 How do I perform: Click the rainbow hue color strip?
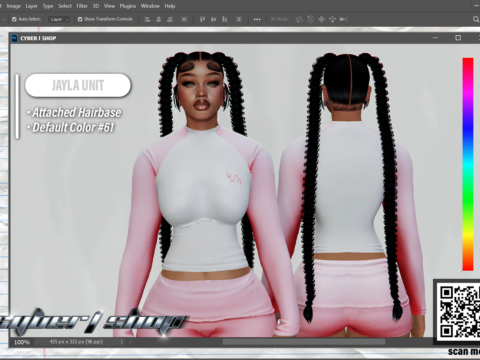pos(468,164)
